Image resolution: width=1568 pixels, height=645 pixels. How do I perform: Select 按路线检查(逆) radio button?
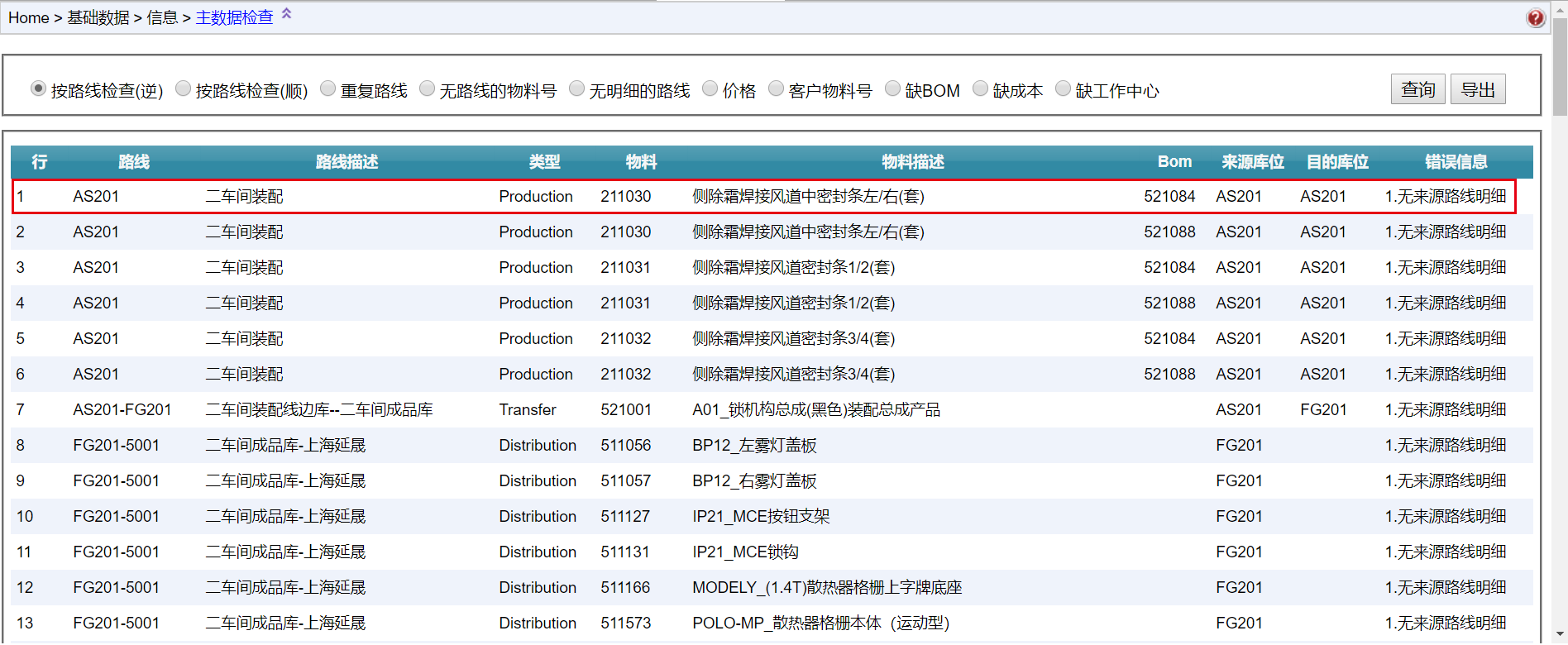[x=38, y=88]
